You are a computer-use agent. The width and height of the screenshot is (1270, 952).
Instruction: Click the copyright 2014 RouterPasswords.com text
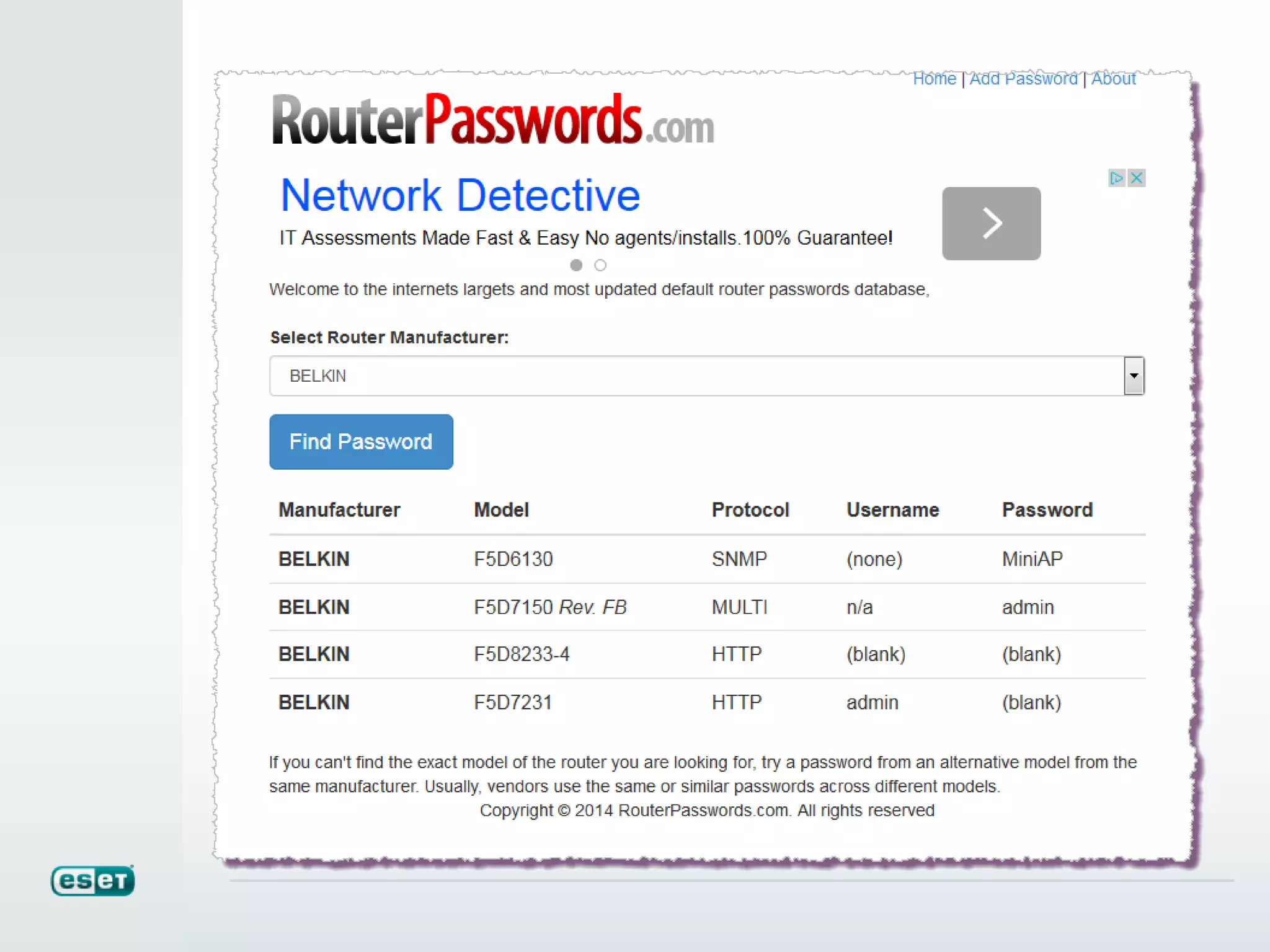click(707, 811)
